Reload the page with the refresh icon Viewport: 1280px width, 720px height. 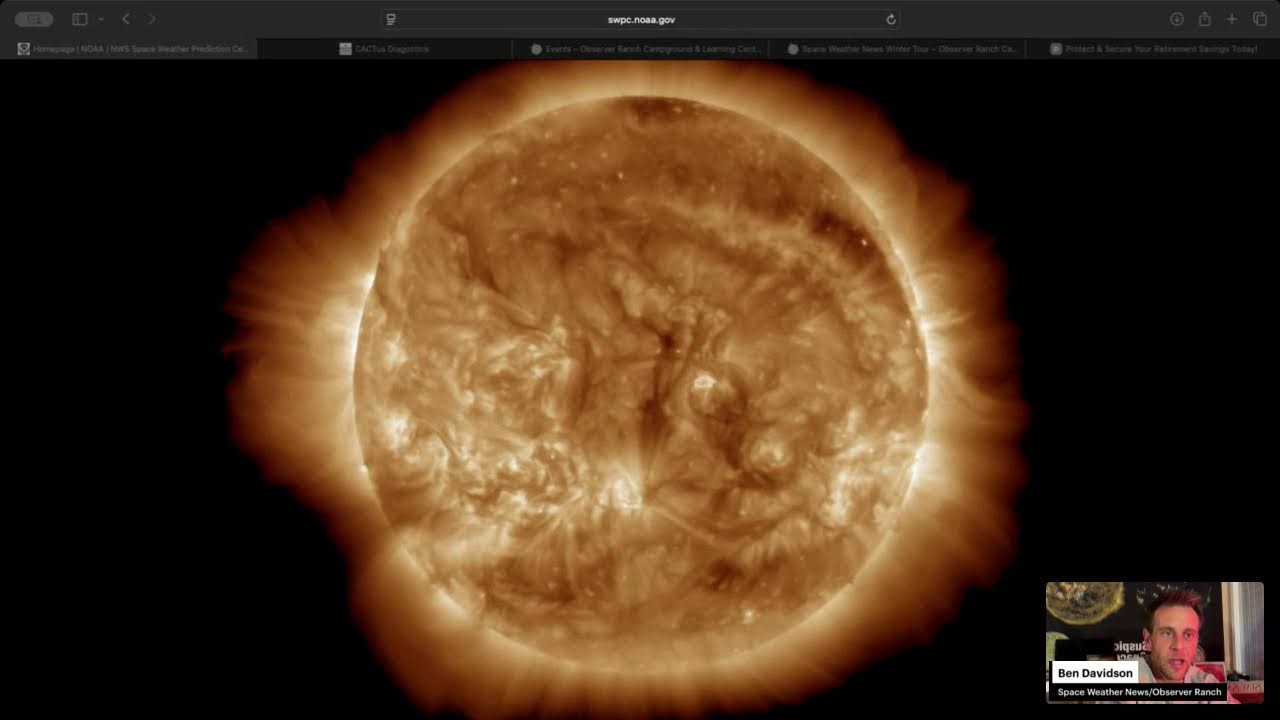click(890, 19)
